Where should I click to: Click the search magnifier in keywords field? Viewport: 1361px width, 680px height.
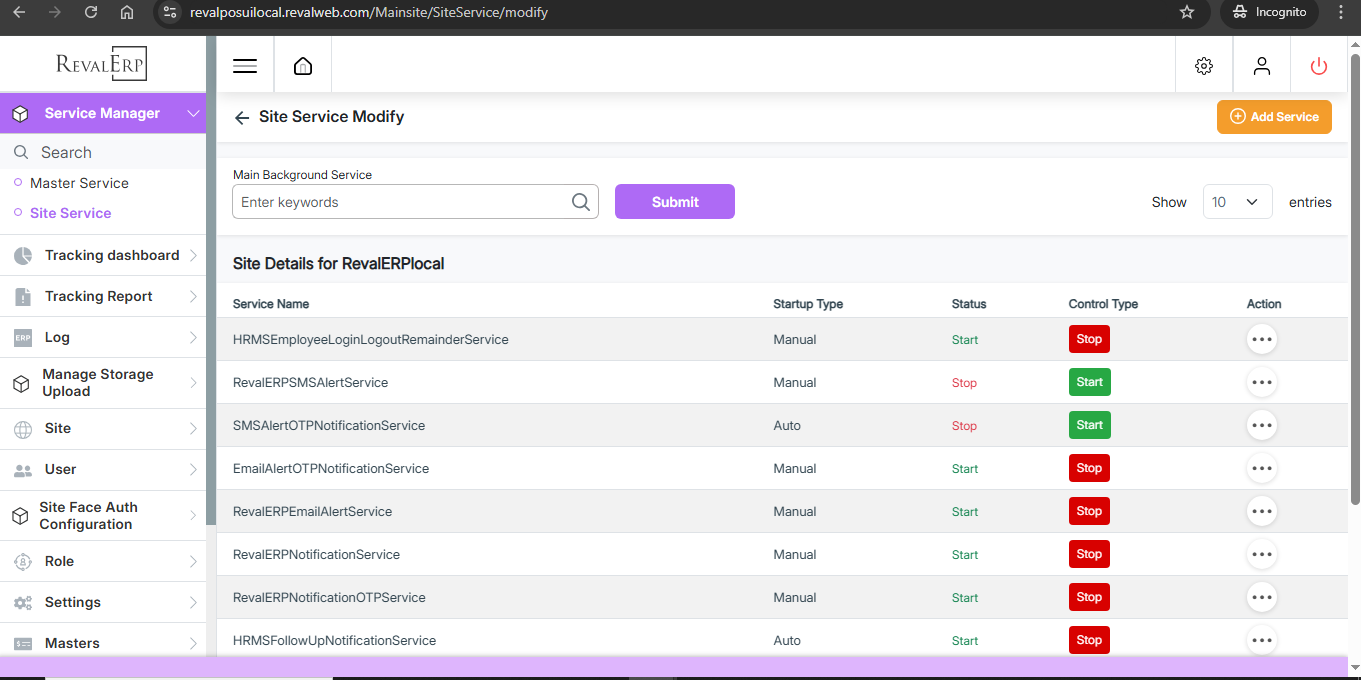coord(580,202)
